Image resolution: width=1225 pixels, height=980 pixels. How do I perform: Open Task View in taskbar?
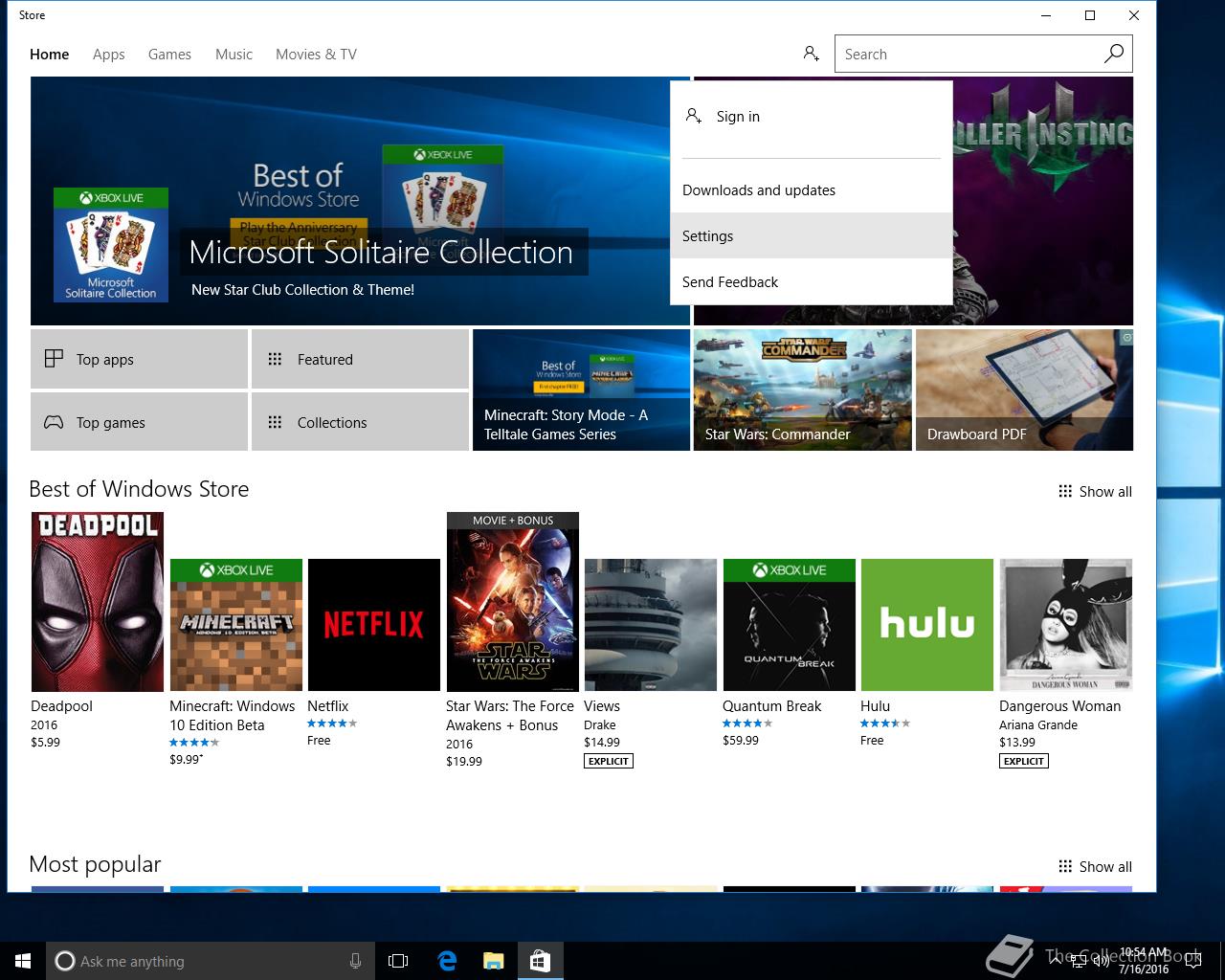[x=398, y=961]
